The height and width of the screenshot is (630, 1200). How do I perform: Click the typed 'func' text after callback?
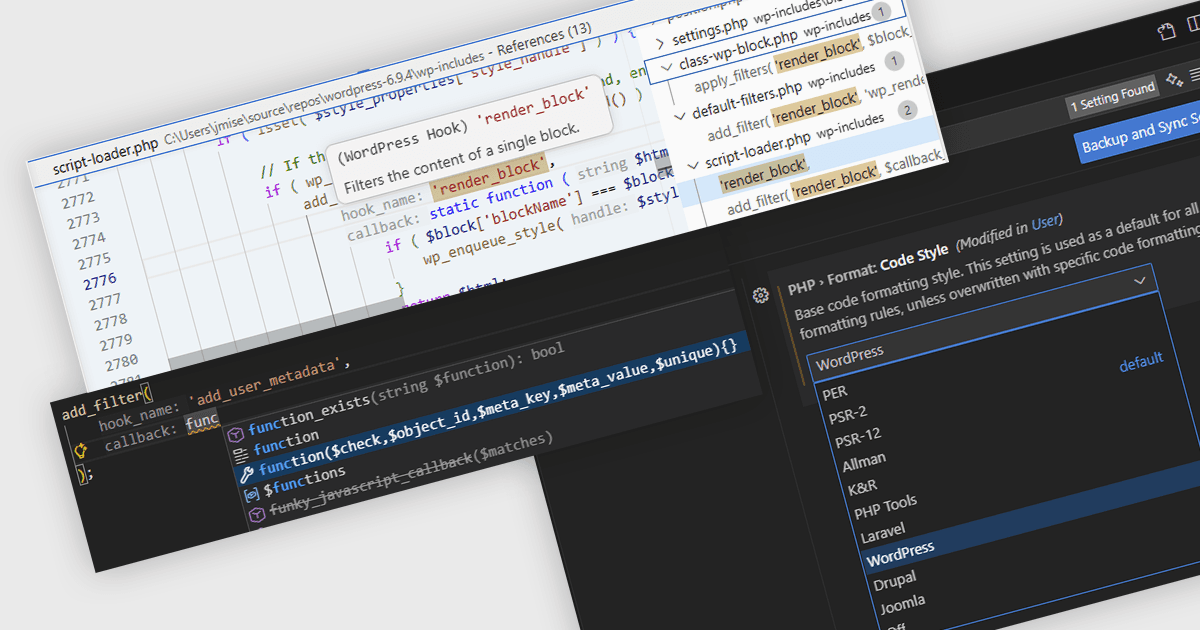203,420
